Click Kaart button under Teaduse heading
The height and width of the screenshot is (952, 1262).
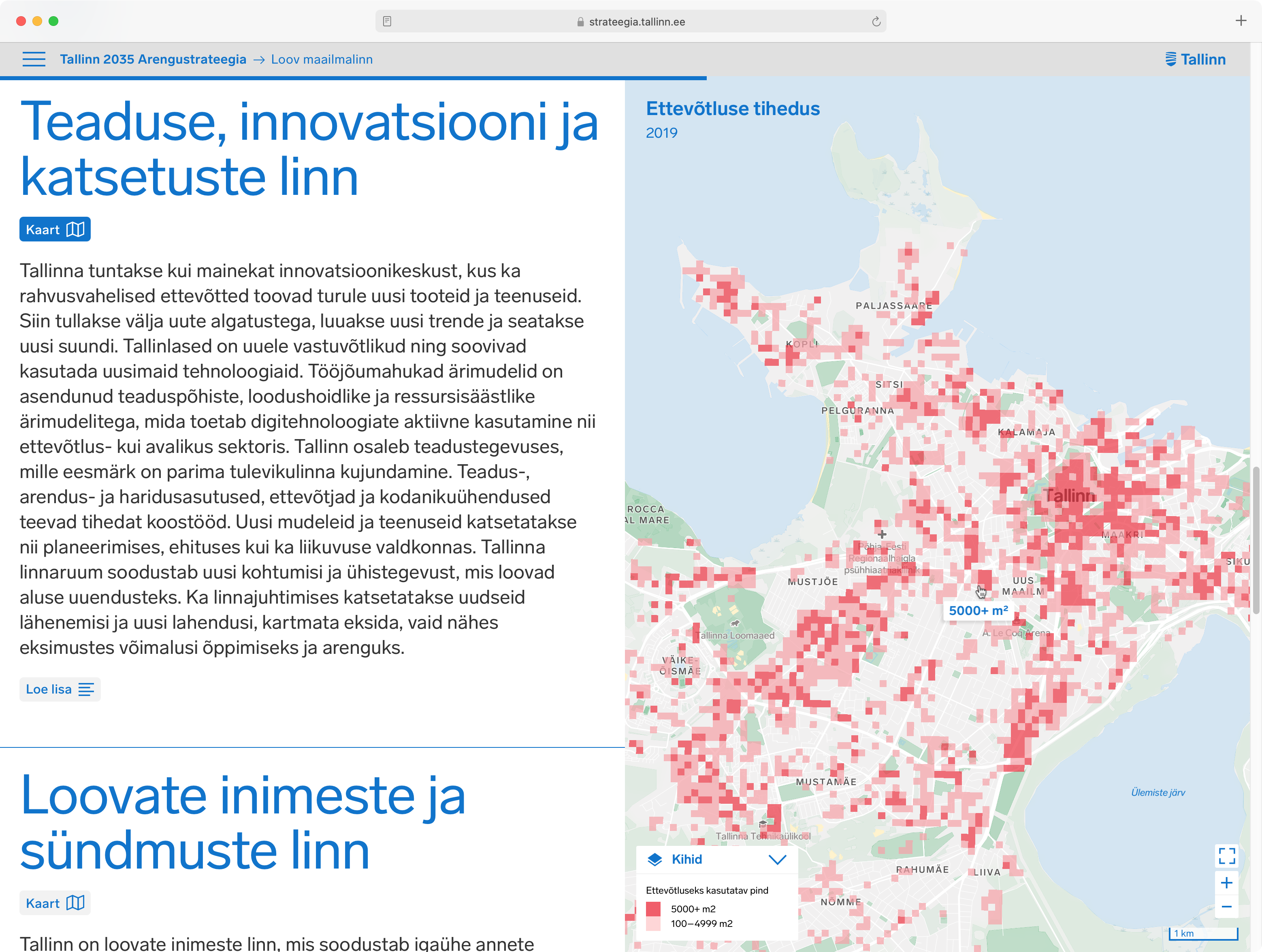point(55,229)
